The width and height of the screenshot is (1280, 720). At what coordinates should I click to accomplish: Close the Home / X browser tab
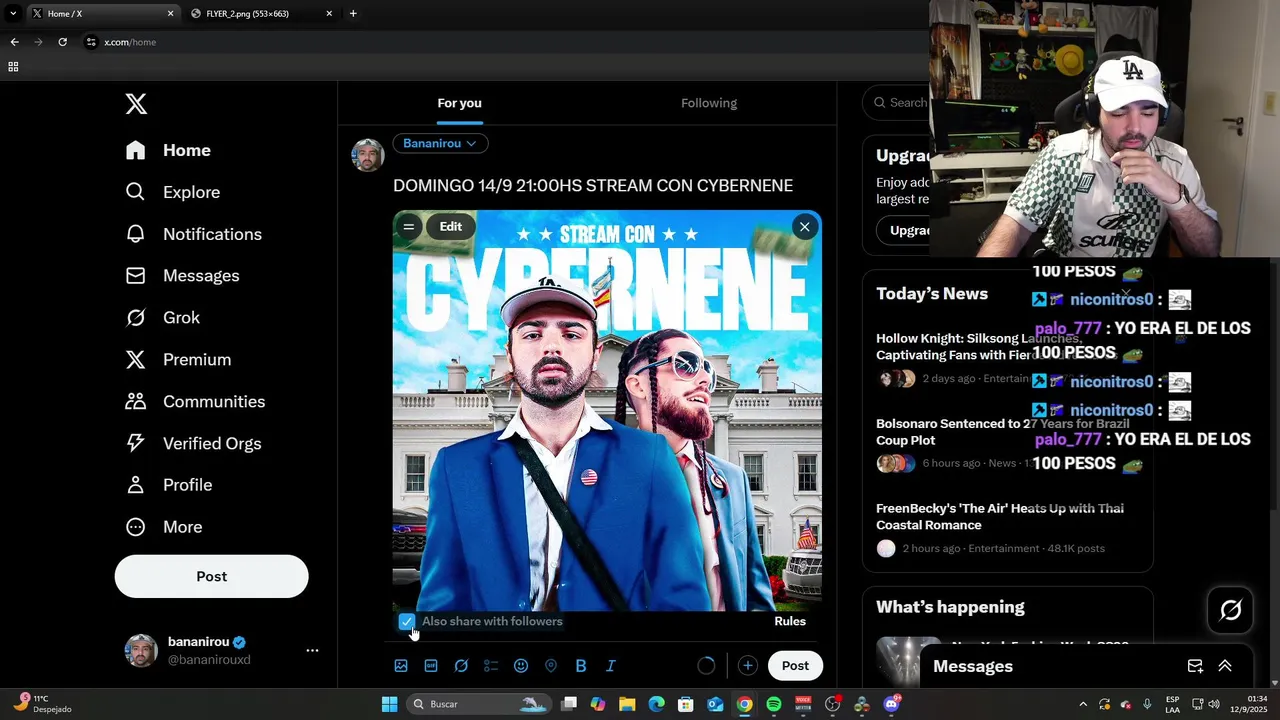point(170,14)
